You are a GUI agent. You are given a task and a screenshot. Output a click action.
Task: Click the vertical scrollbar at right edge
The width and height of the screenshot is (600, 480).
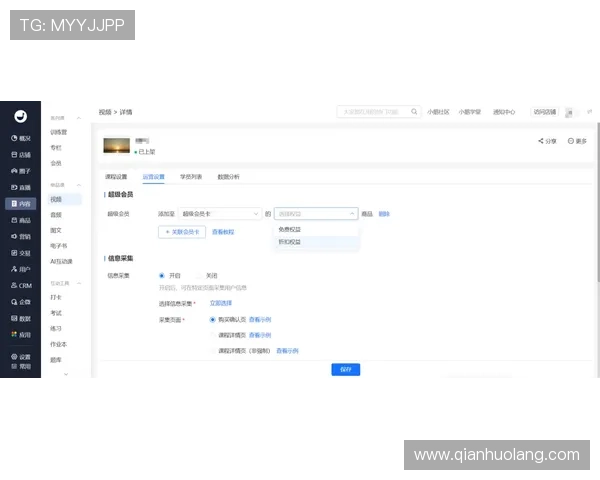(x=598, y=203)
